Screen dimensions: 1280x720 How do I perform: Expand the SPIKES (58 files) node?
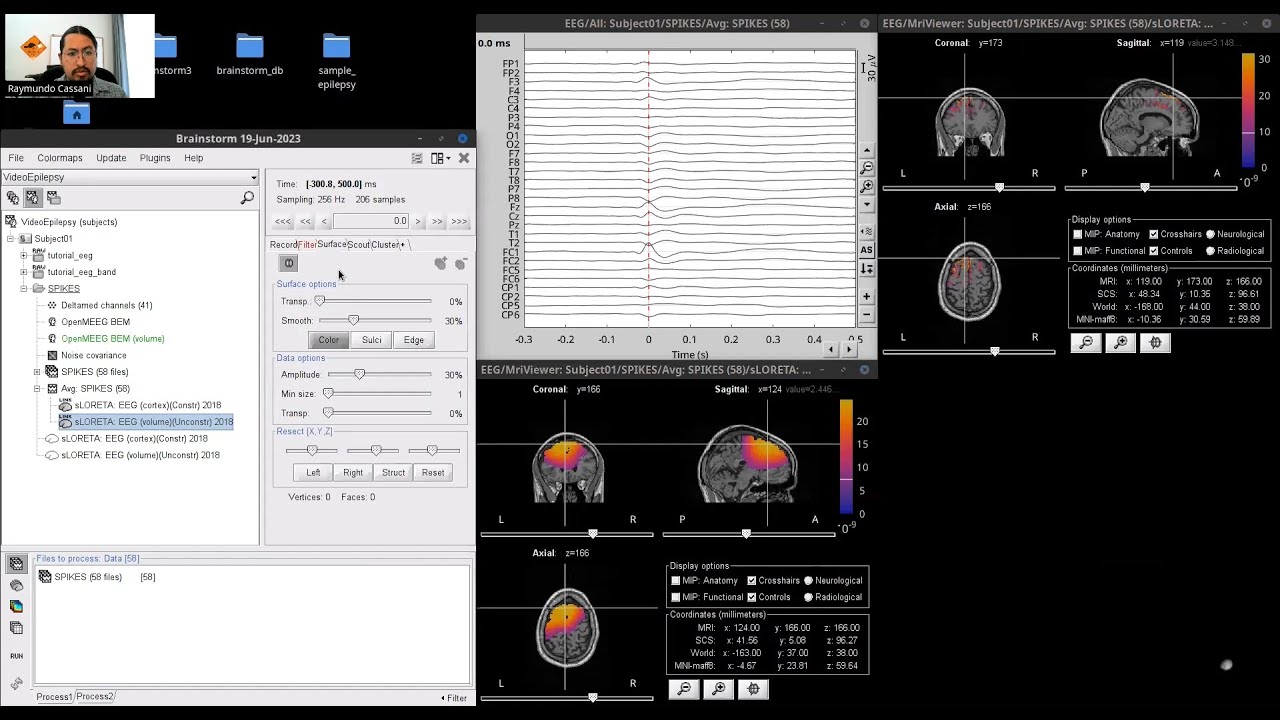pos(37,372)
